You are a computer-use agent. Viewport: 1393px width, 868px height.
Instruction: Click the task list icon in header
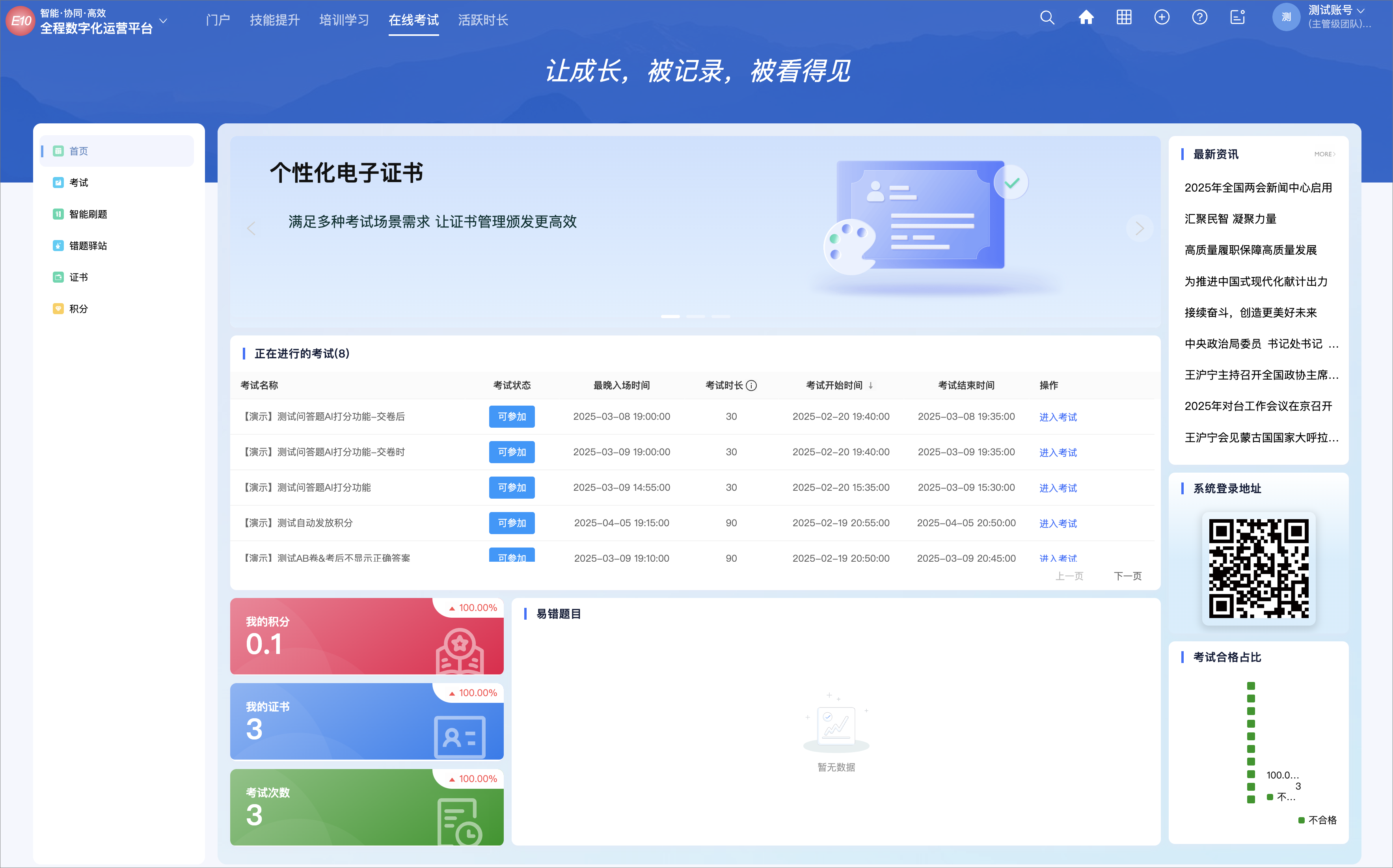(x=1237, y=18)
